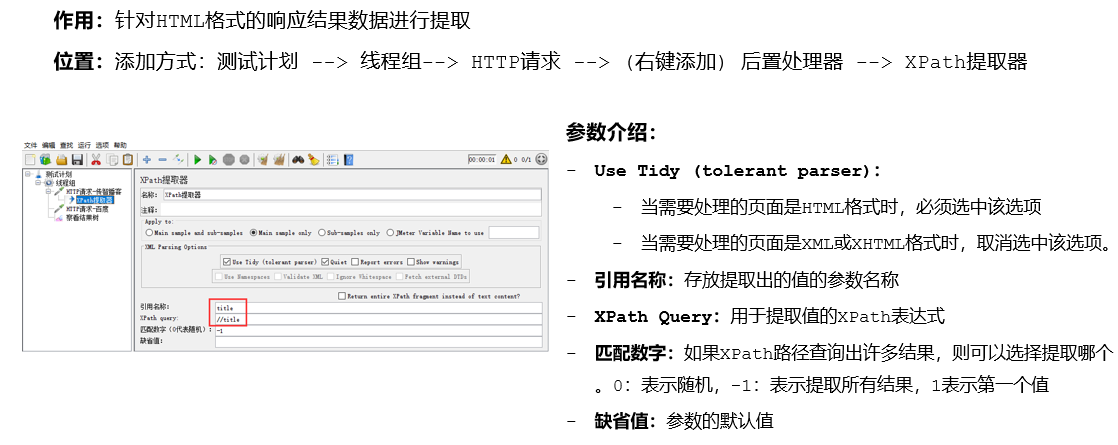Screen dimensions: 1118x445
Task: Click the blue plus Add icon
Action: pyautogui.click(x=147, y=160)
